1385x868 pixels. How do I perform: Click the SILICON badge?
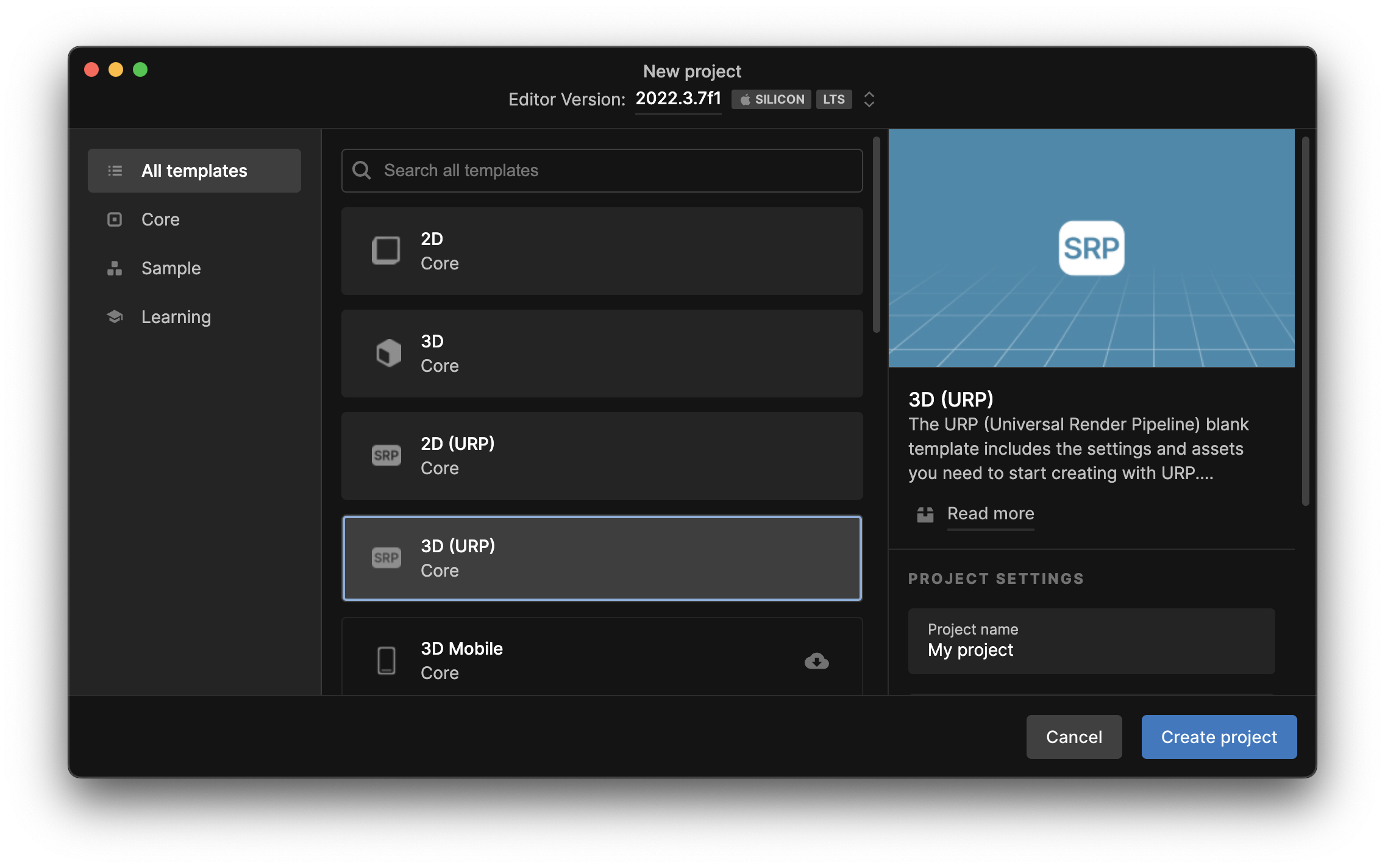pyautogui.click(x=772, y=99)
